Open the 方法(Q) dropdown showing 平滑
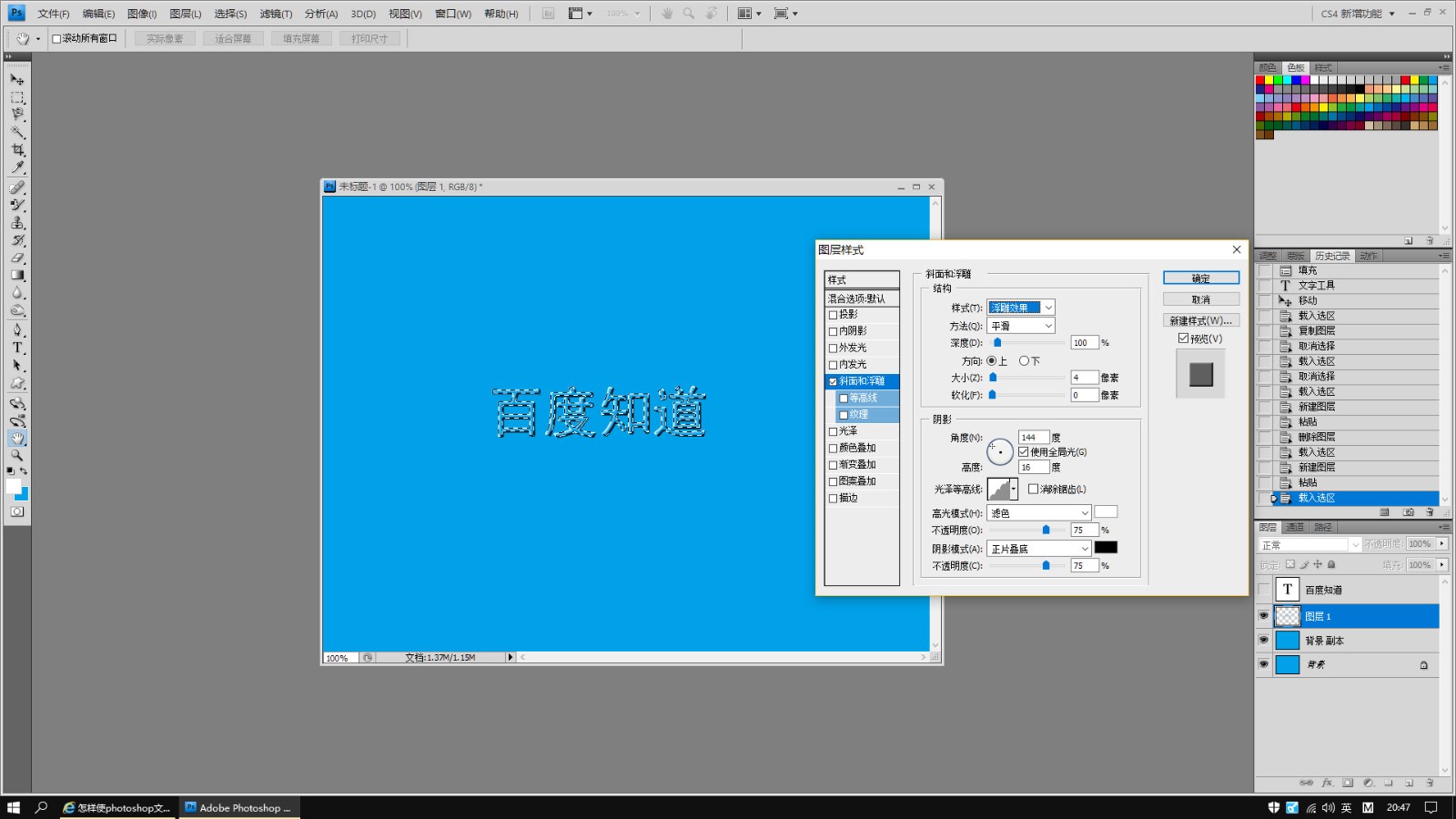 [x=1021, y=326]
